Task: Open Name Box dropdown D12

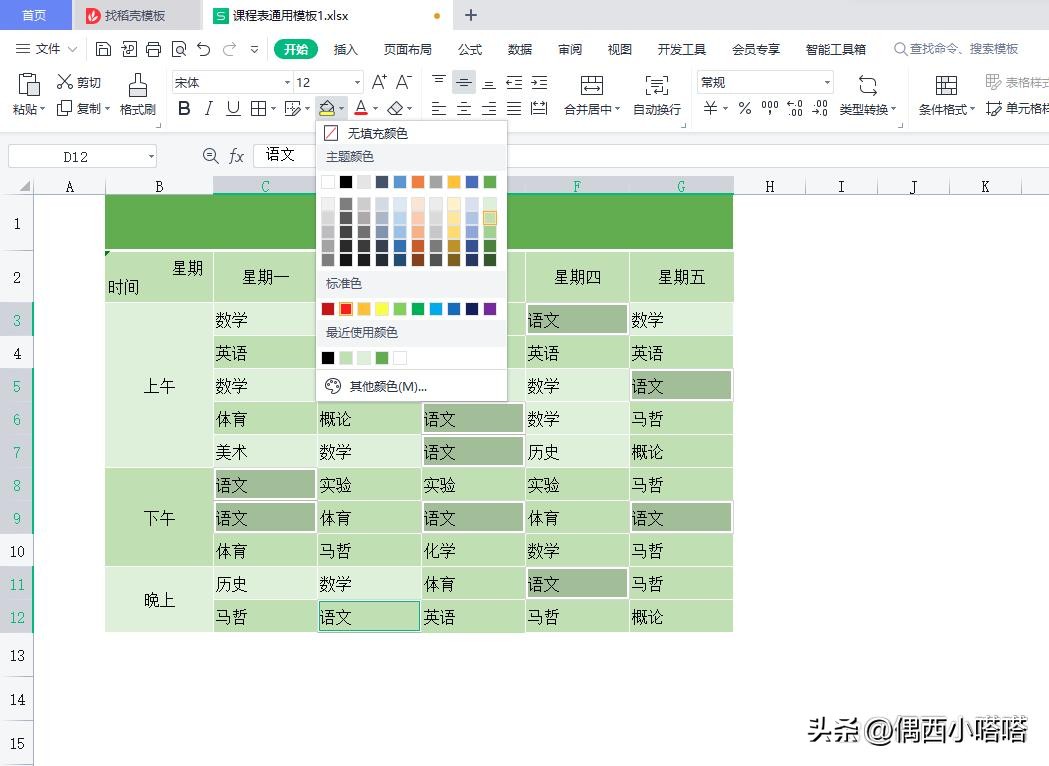Action: click(152, 157)
